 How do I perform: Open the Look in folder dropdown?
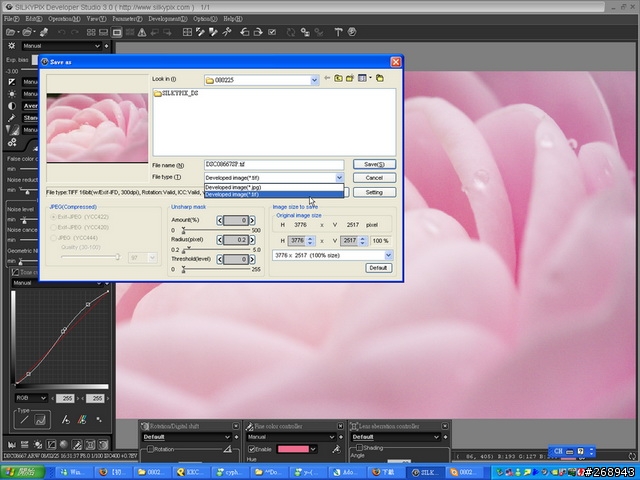click(x=314, y=80)
